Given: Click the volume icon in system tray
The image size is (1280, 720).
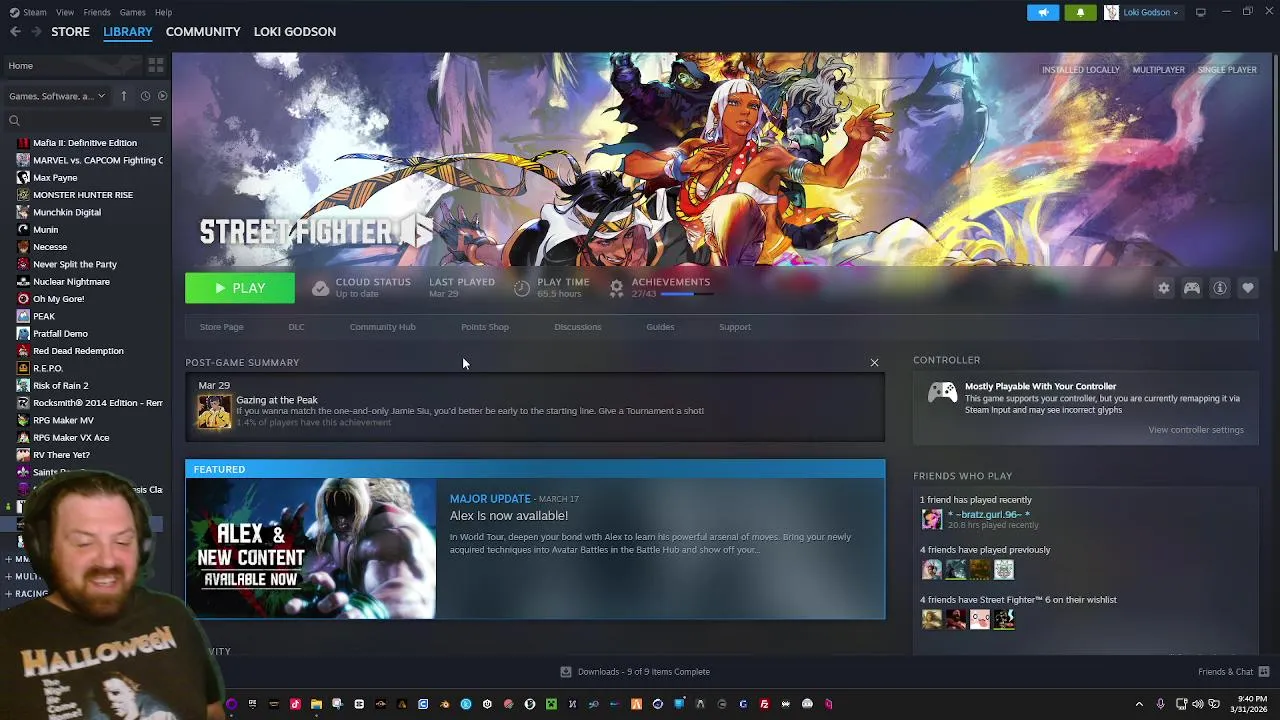Looking at the screenshot, I should coord(1198,704).
